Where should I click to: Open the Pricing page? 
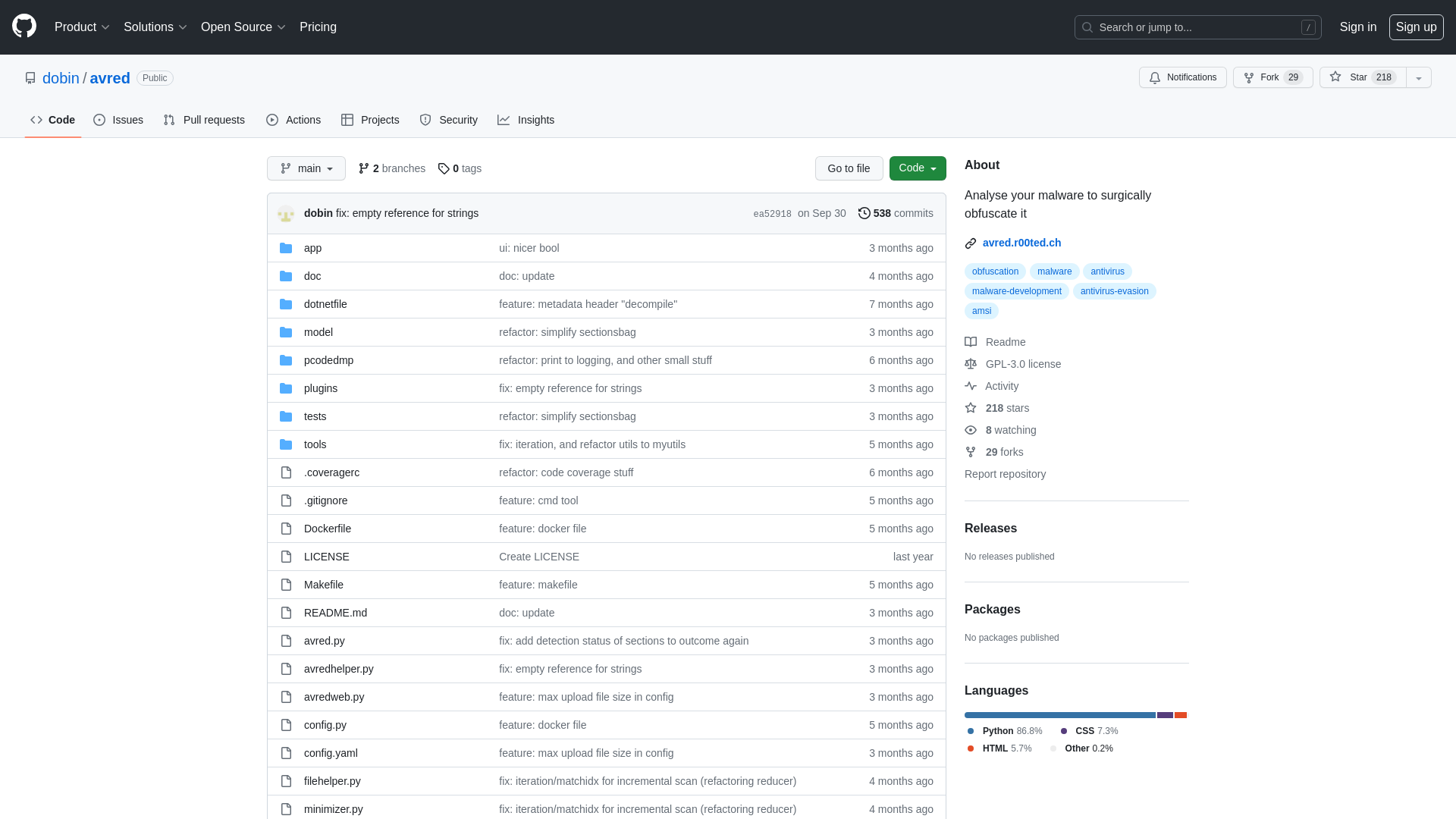[318, 27]
